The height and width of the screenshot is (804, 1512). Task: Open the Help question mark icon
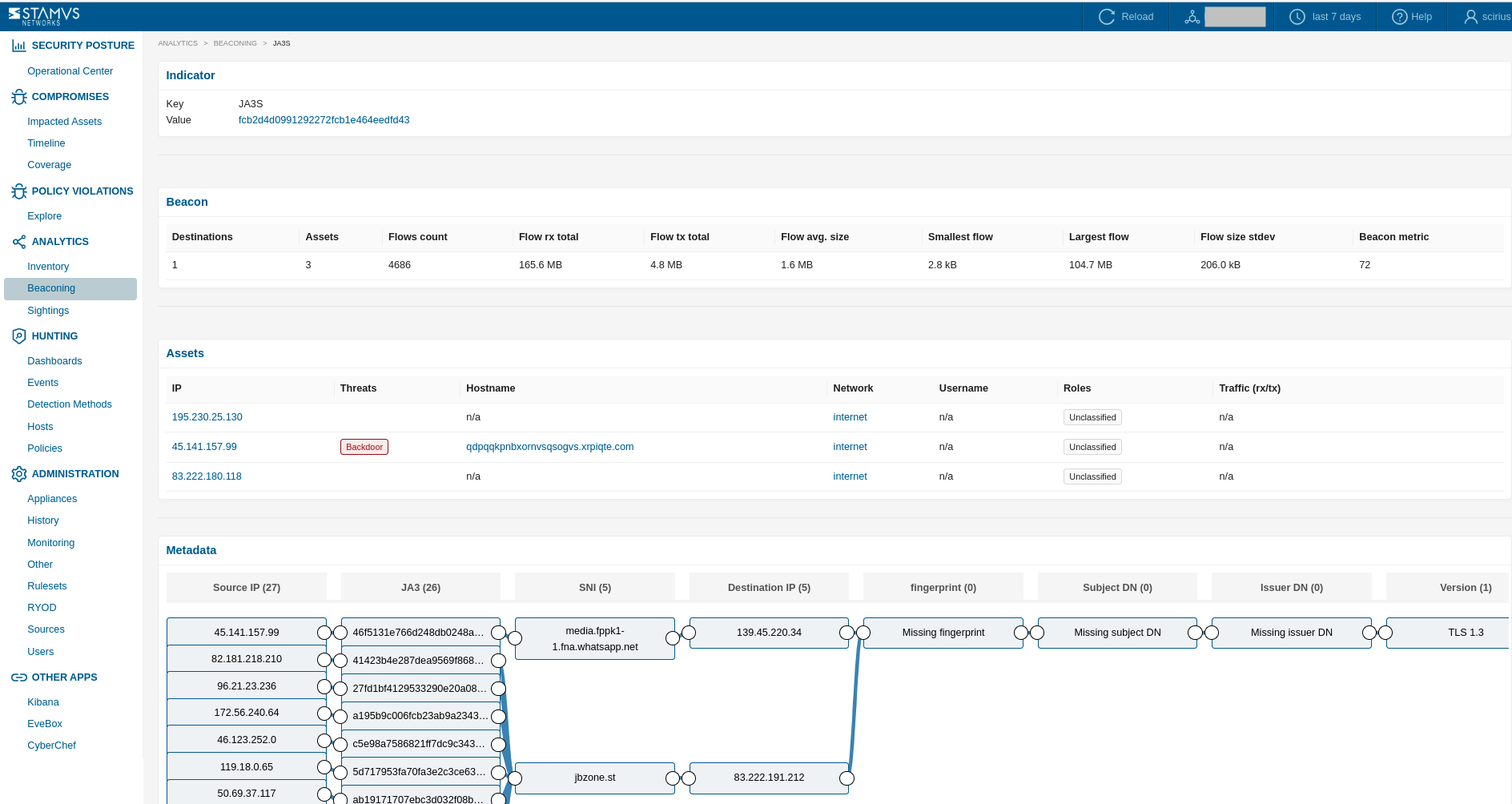[1399, 17]
